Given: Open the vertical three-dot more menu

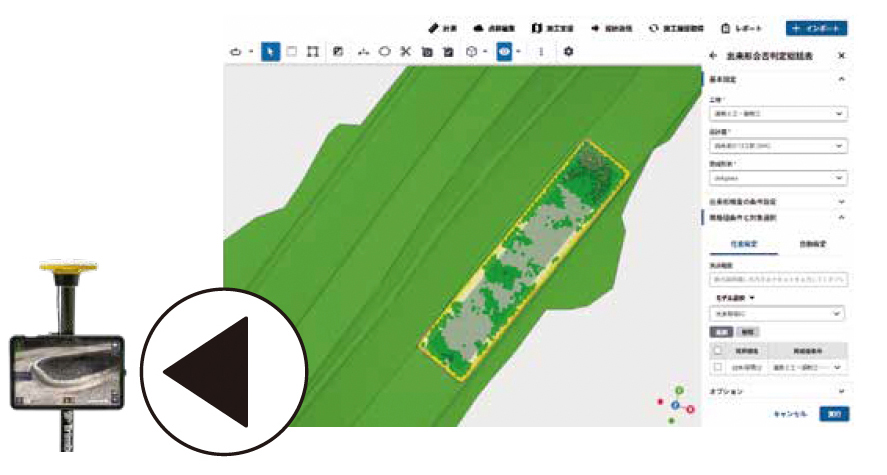Looking at the screenshot, I should tap(541, 51).
